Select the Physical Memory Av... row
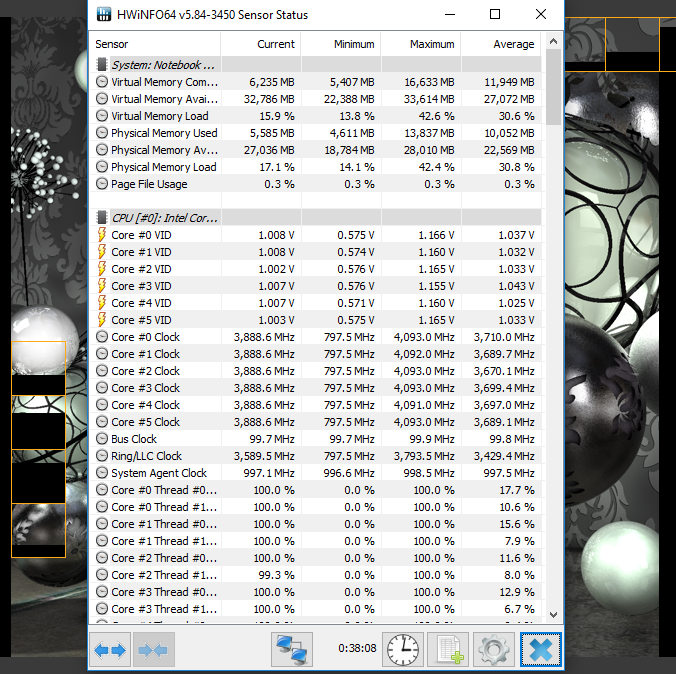676x674 pixels. pyautogui.click(x=315, y=150)
